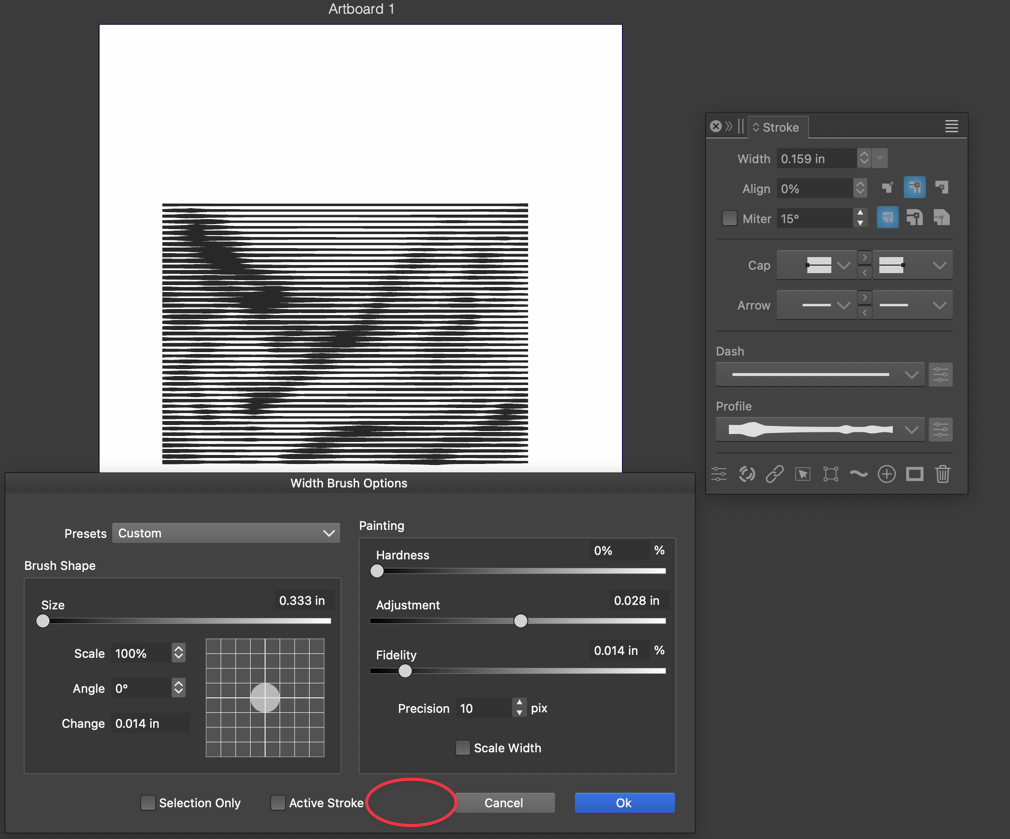1010x839 pixels.
Task: Confirm with the Ok button
Action: [x=624, y=803]
